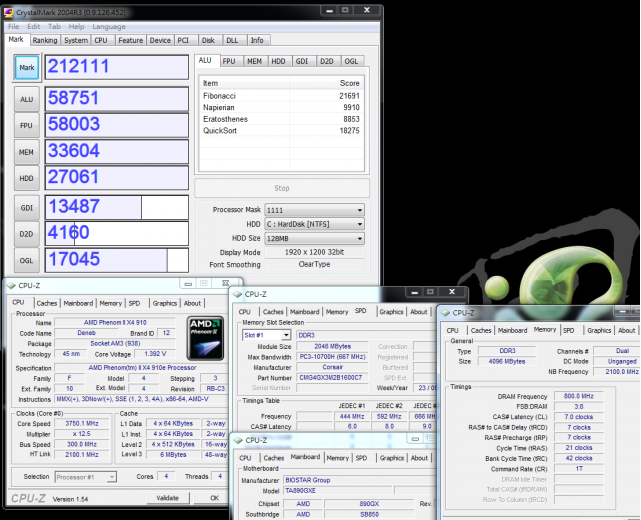Open the File menu in CrystalMark

pos(13,27)
